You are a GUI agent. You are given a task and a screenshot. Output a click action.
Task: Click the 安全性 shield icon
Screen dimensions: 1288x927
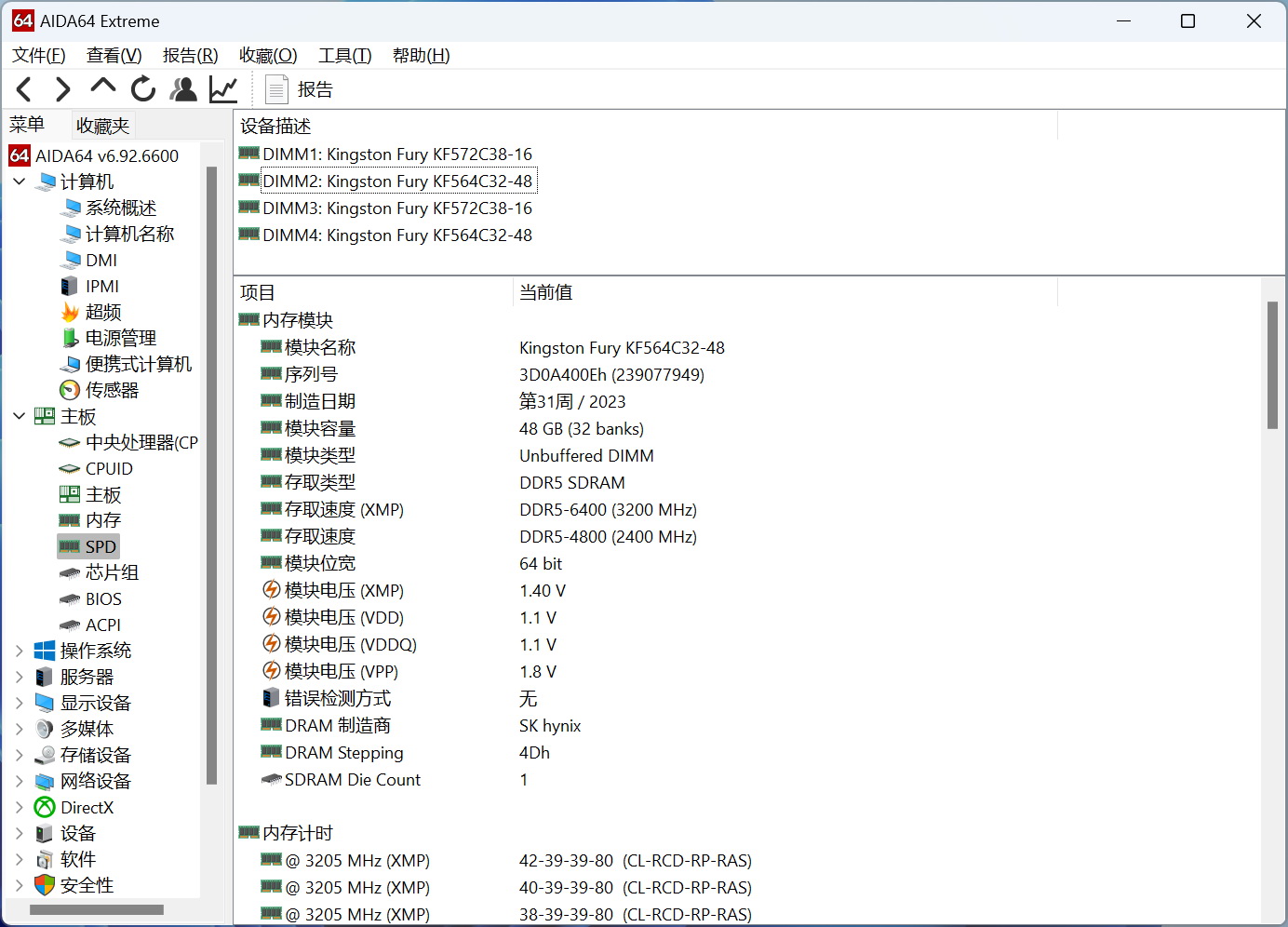coord(45,885)
